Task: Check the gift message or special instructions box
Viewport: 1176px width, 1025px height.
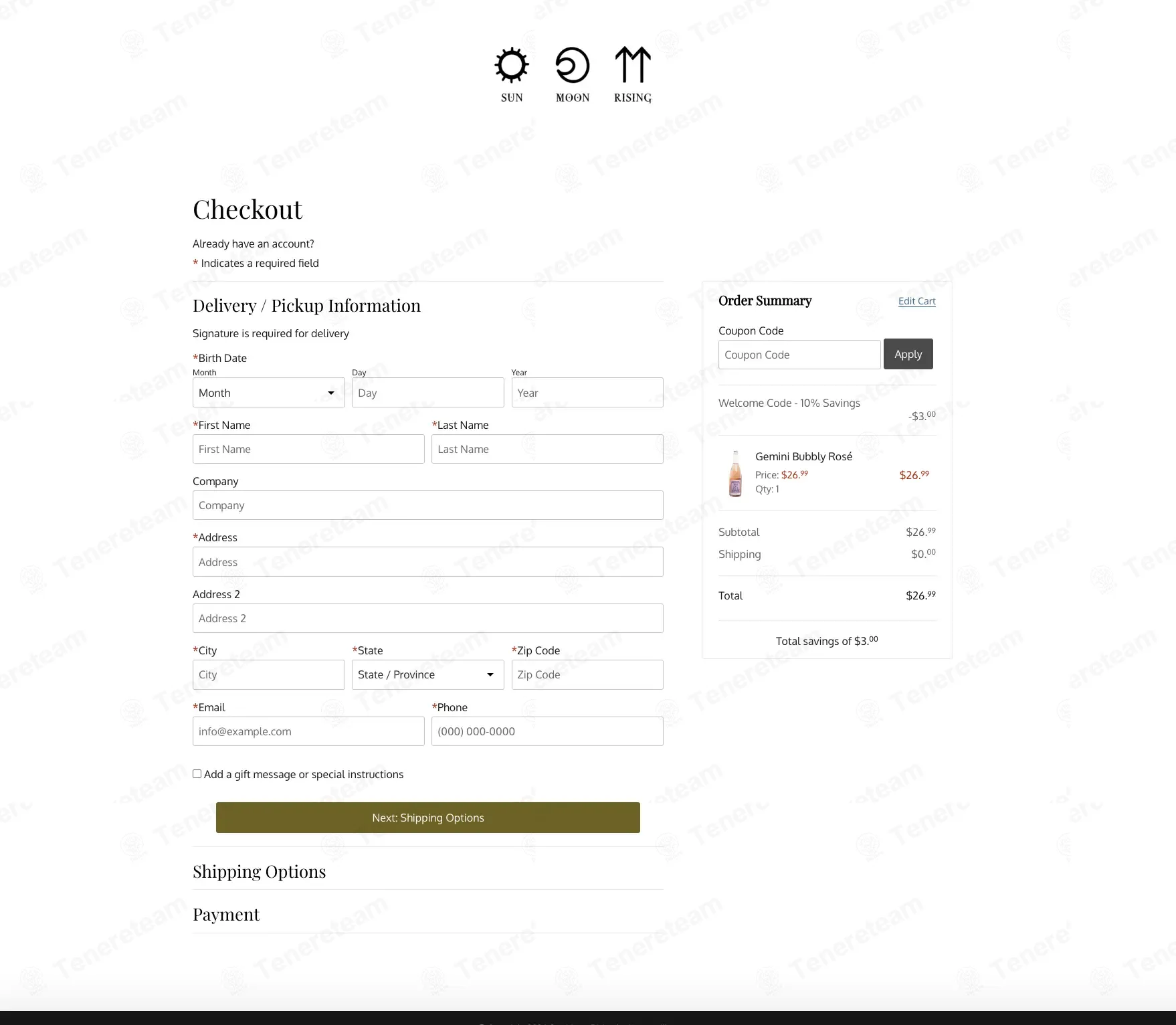Action: click(x=197, y=773)
